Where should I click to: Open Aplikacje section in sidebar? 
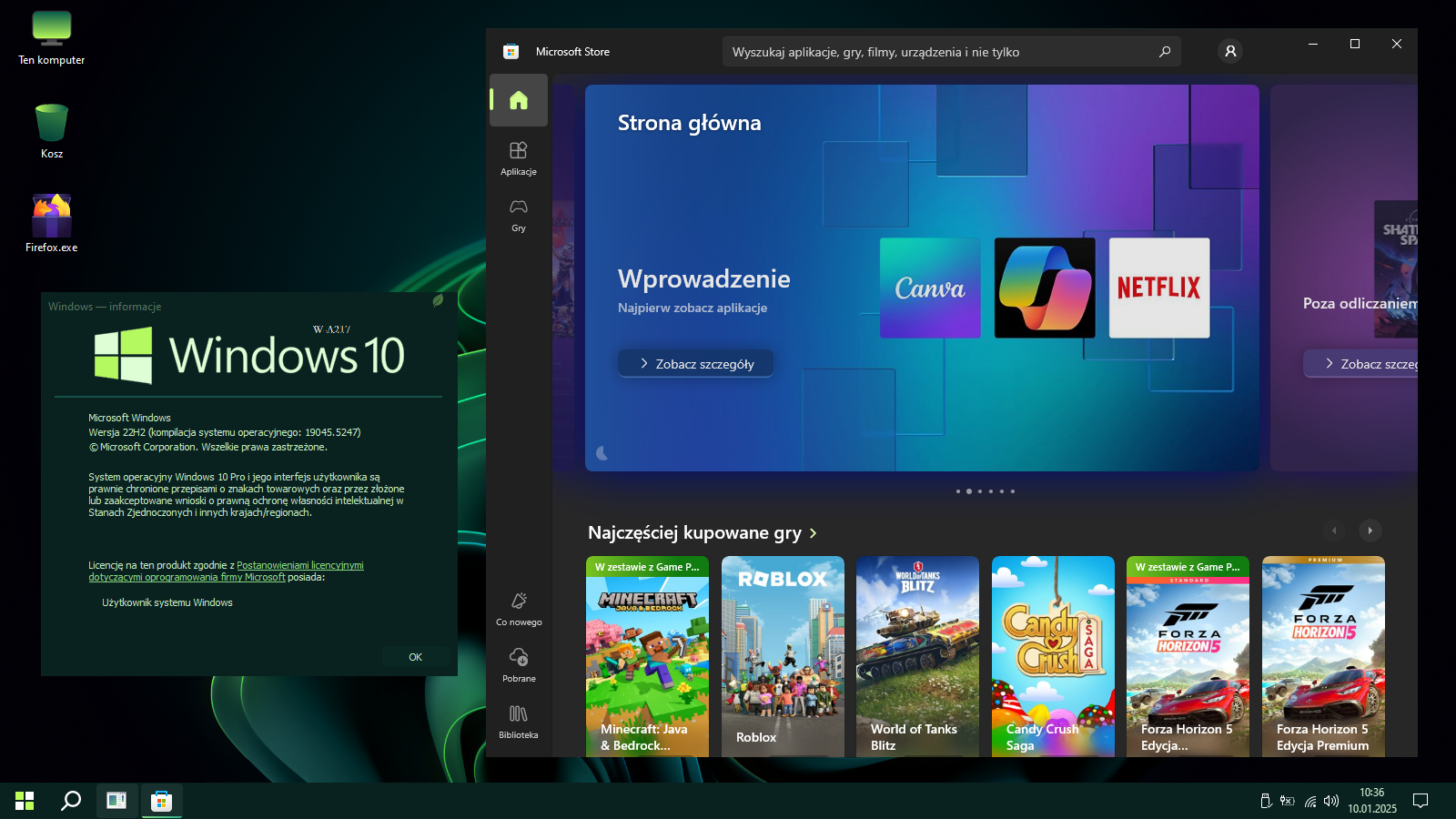tap(518, 157)
